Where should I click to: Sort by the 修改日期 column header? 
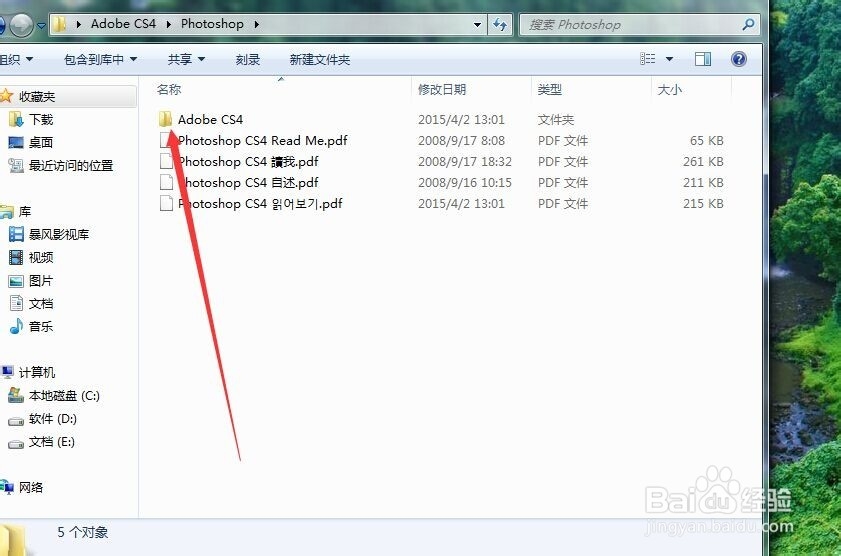[x=442, y=90]
